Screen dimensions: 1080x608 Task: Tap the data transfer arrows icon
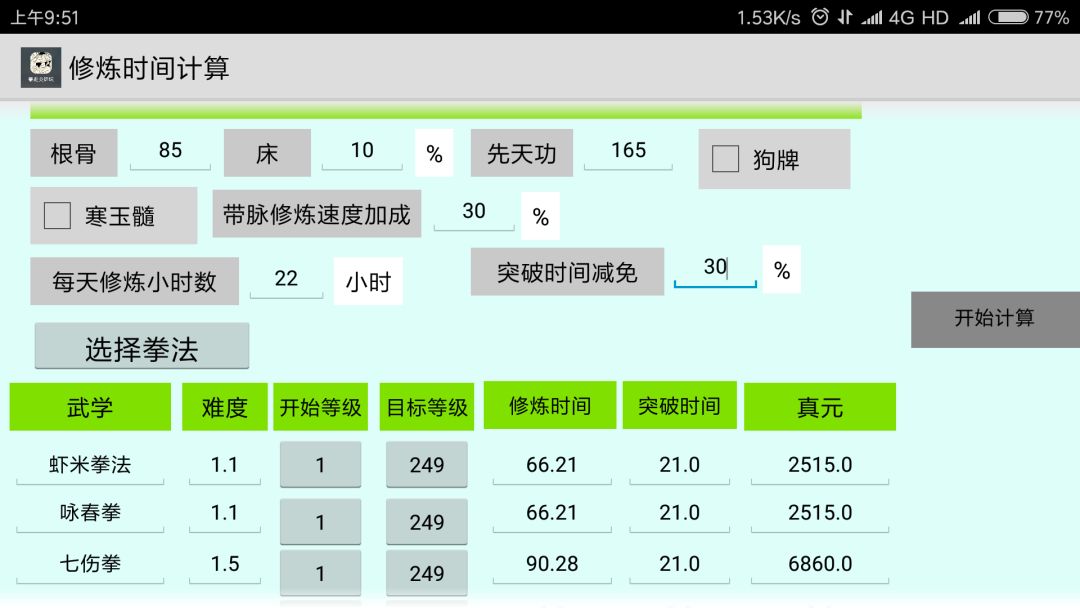[x=845, y=17]
